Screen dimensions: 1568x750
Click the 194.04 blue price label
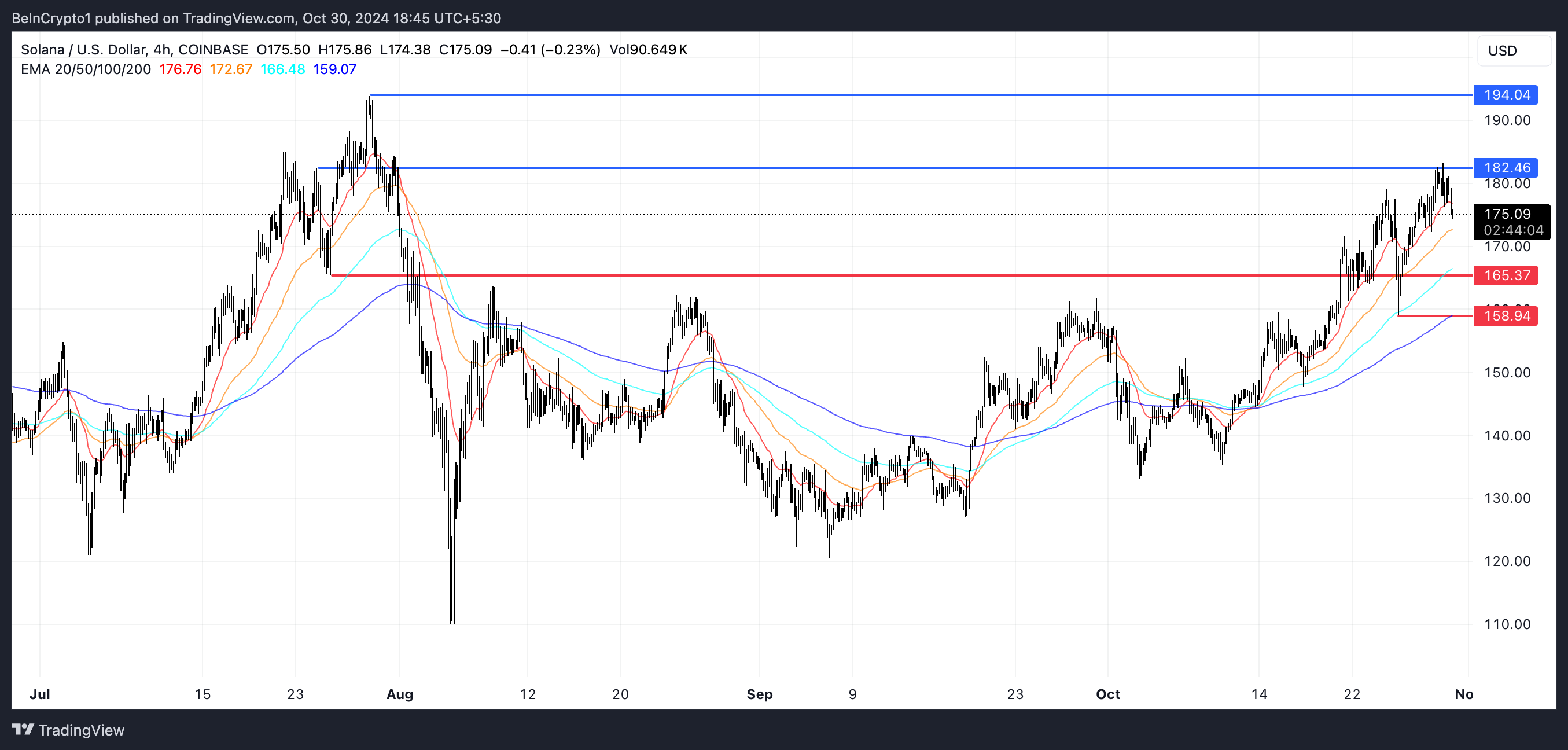1506,95
